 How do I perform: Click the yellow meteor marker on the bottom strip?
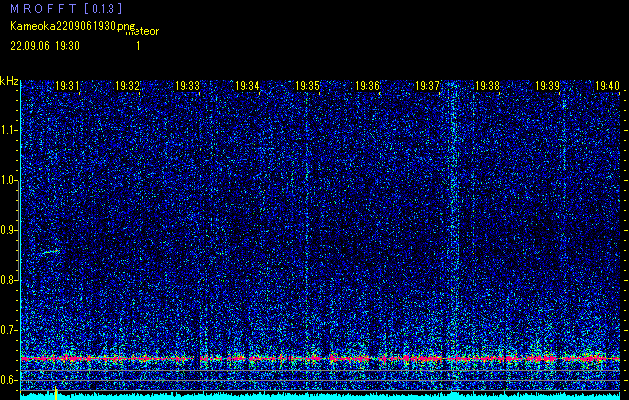[x=56, y=394]
